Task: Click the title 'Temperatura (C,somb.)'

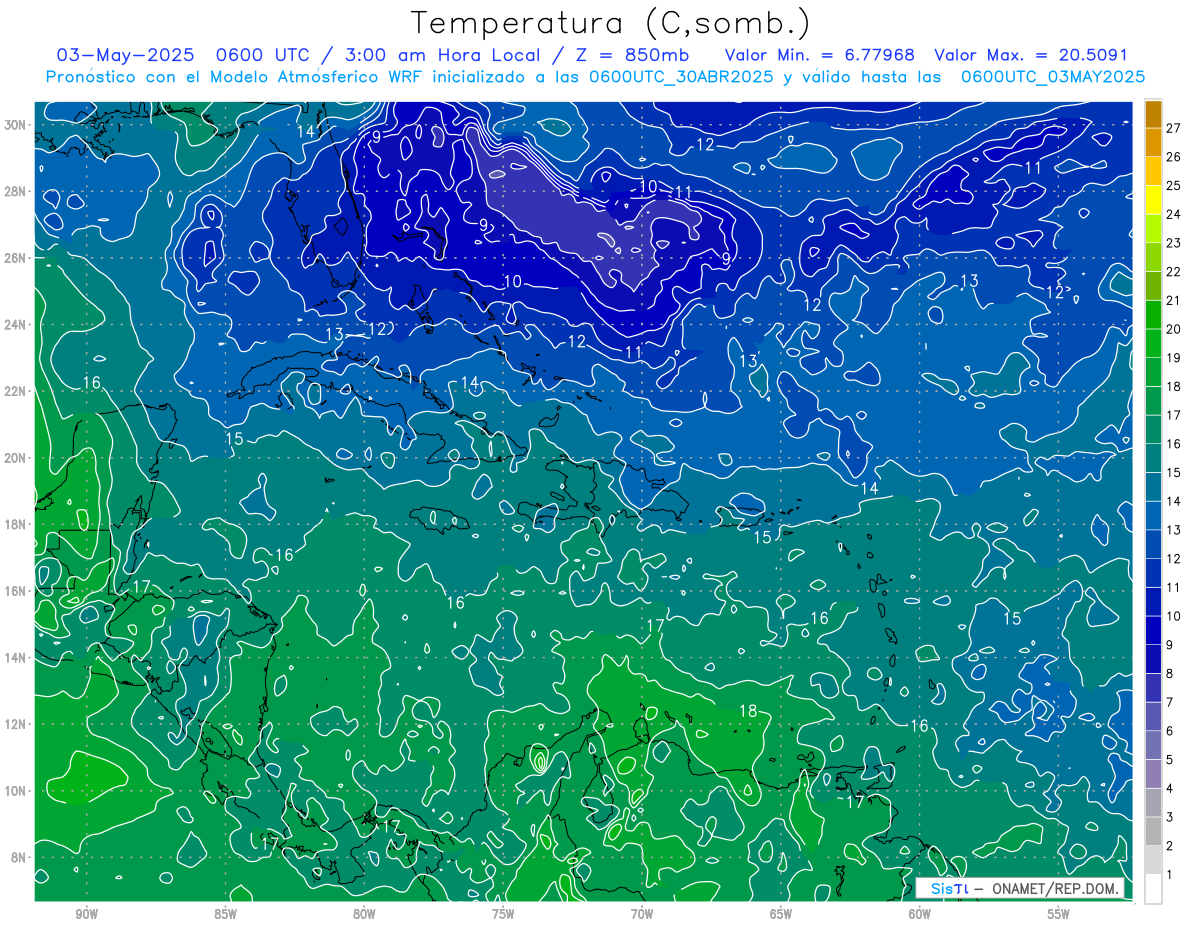Action: (610, 23)
